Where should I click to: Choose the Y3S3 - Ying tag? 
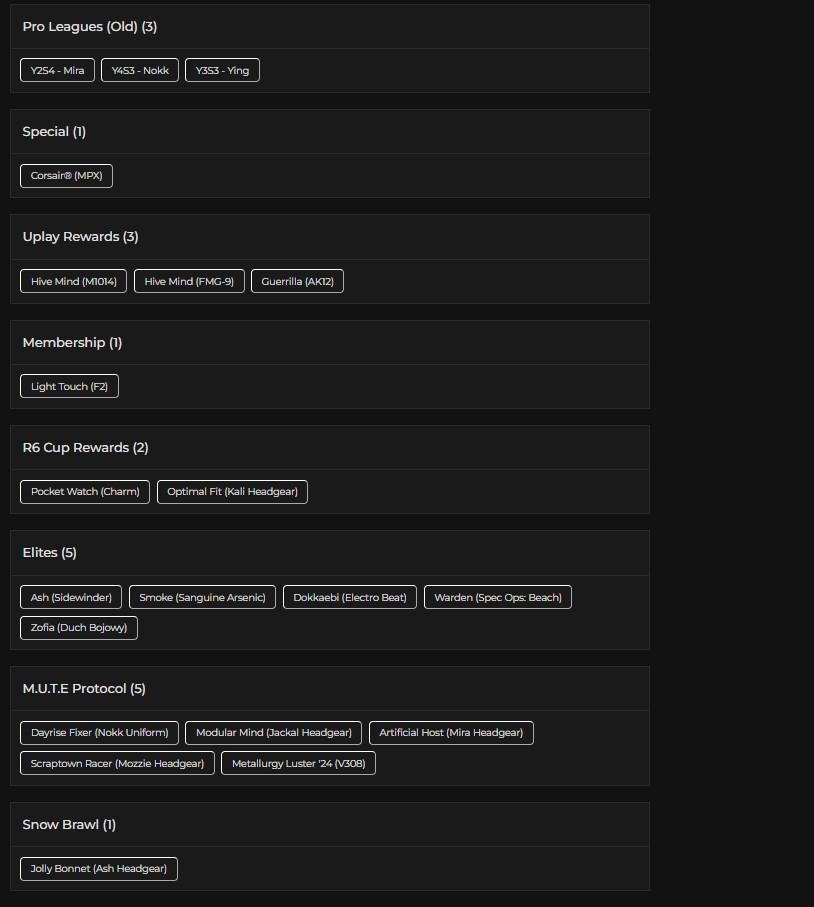tap(222, 70)
